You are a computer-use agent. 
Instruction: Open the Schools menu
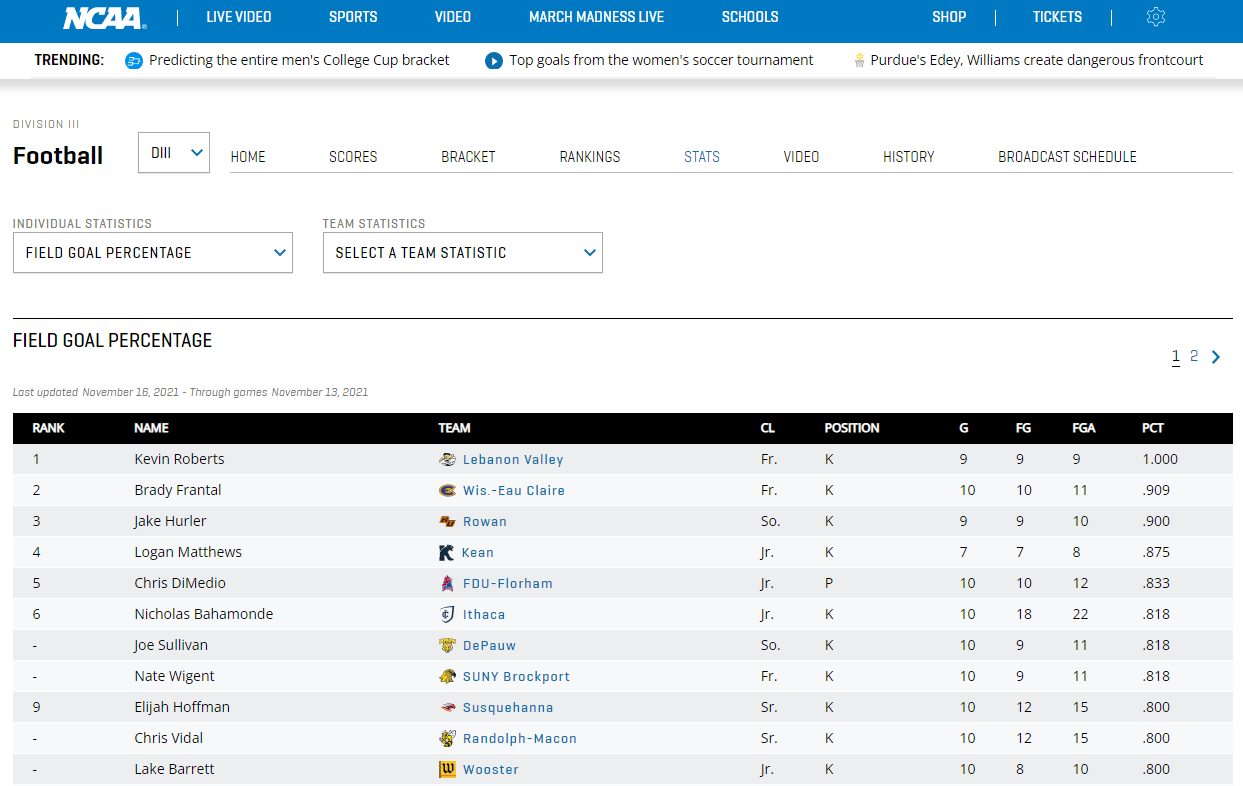(750, 17)
